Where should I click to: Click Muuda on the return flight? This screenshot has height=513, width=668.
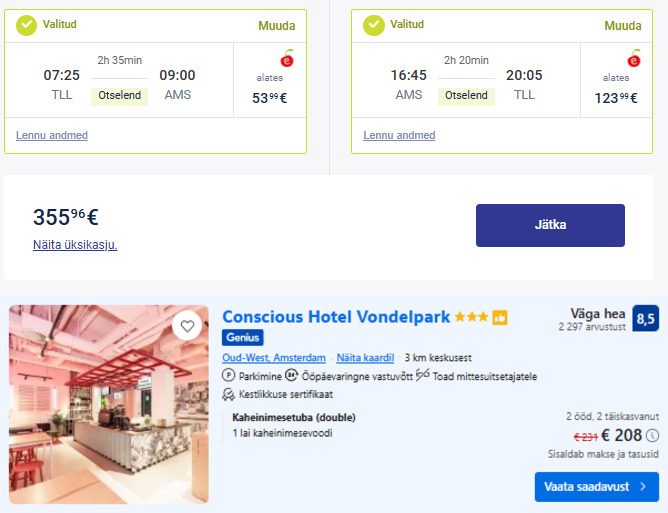[x=622, y=26]
